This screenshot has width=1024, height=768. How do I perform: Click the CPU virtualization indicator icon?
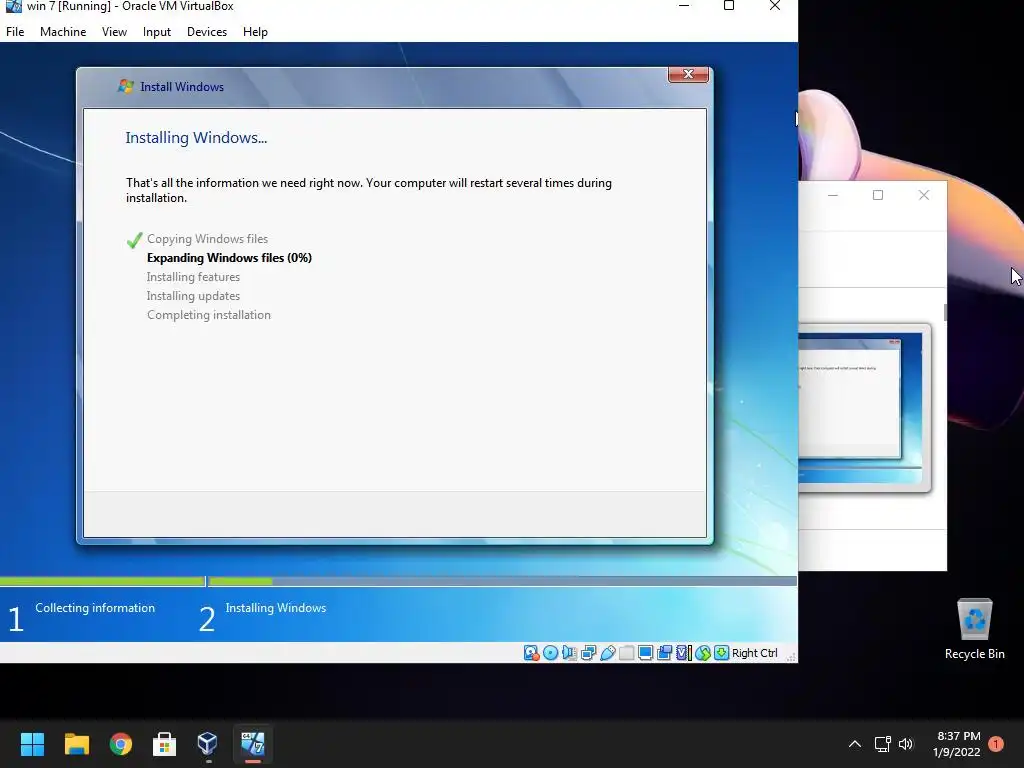point(684,653)
